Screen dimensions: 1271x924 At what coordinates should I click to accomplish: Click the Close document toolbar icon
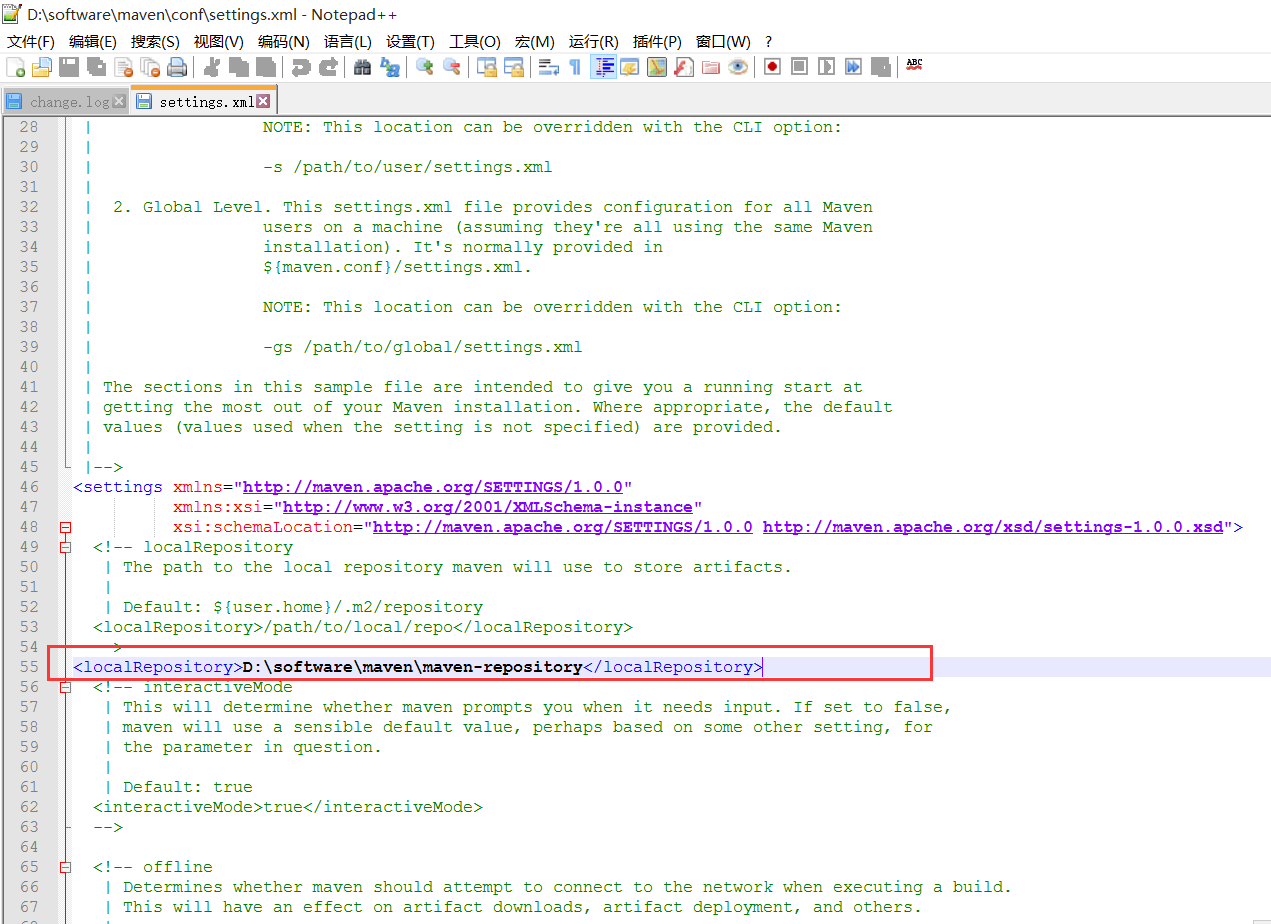123,67
